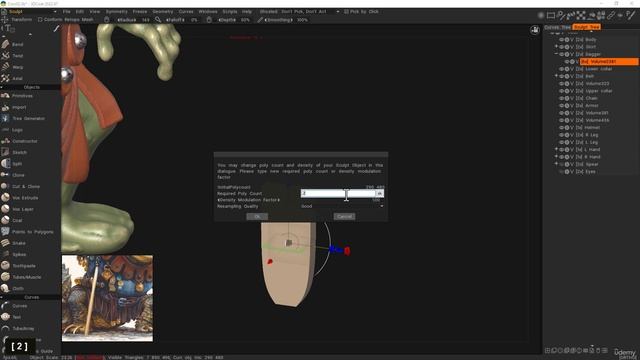Select the Vox Extrude tool

[x=25, y=198]
